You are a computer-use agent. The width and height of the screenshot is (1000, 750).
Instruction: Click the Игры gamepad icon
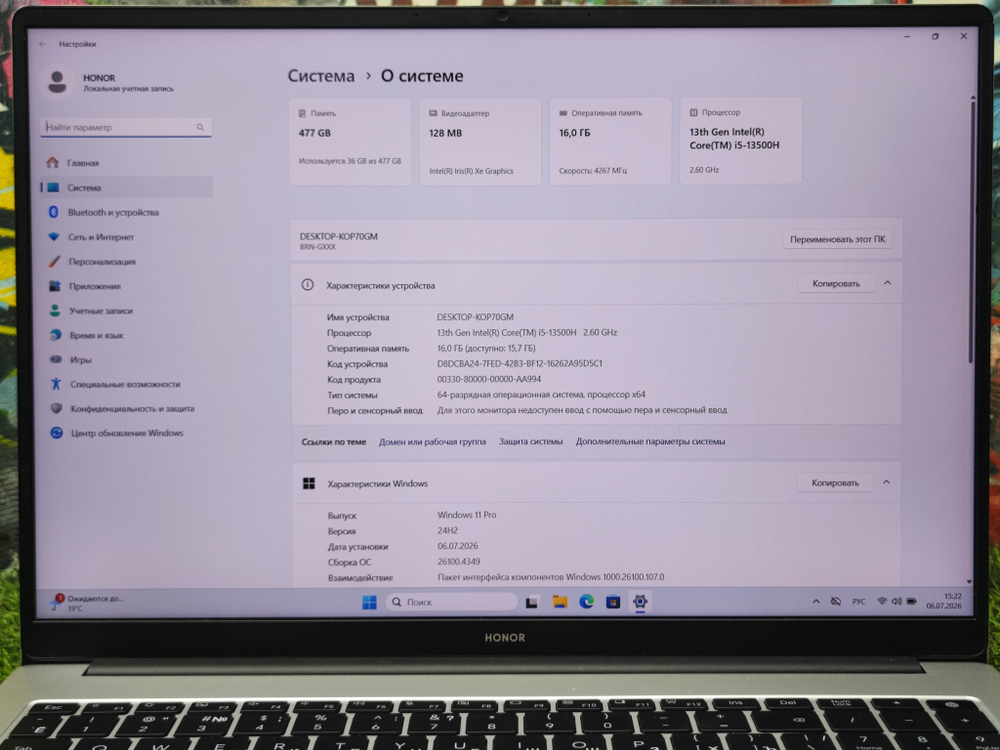[x=56, y=359]
